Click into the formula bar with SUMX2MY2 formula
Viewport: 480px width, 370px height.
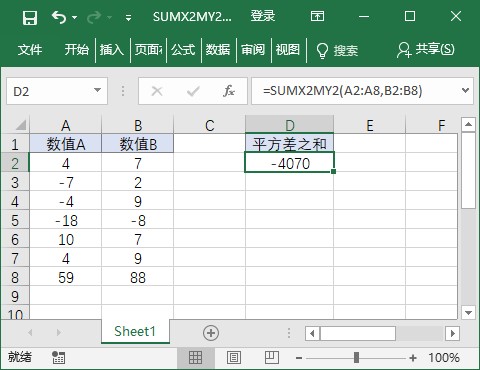coord(355,91)
